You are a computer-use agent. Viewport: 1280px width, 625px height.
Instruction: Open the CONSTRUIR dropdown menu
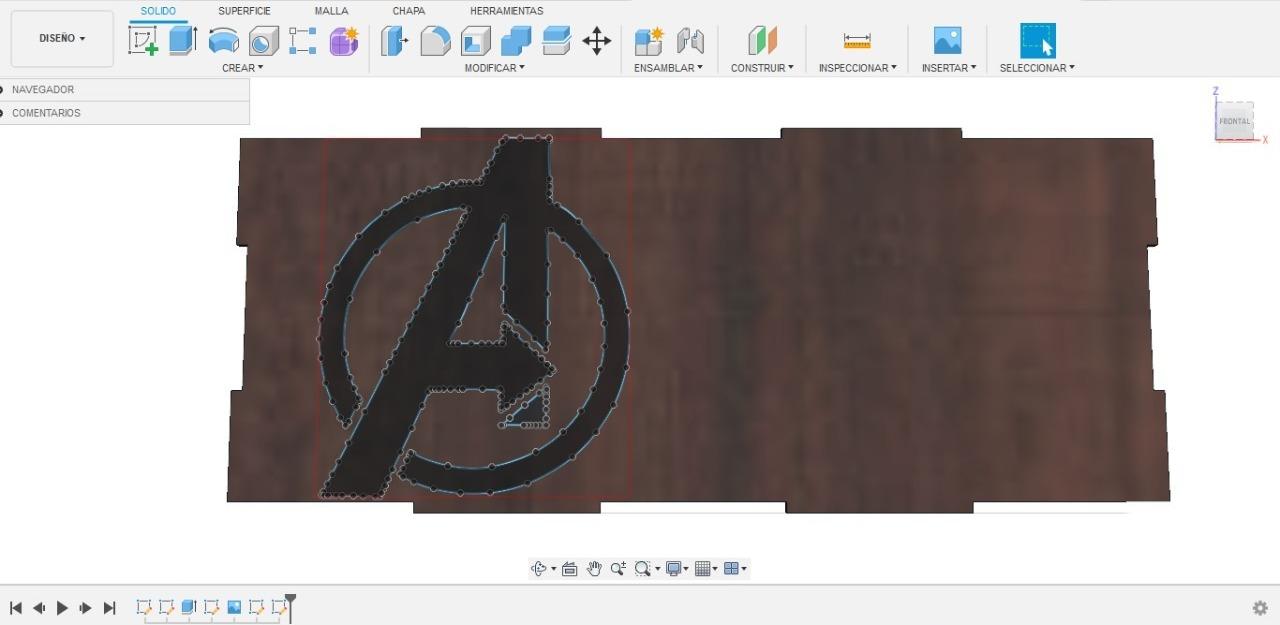762,68
